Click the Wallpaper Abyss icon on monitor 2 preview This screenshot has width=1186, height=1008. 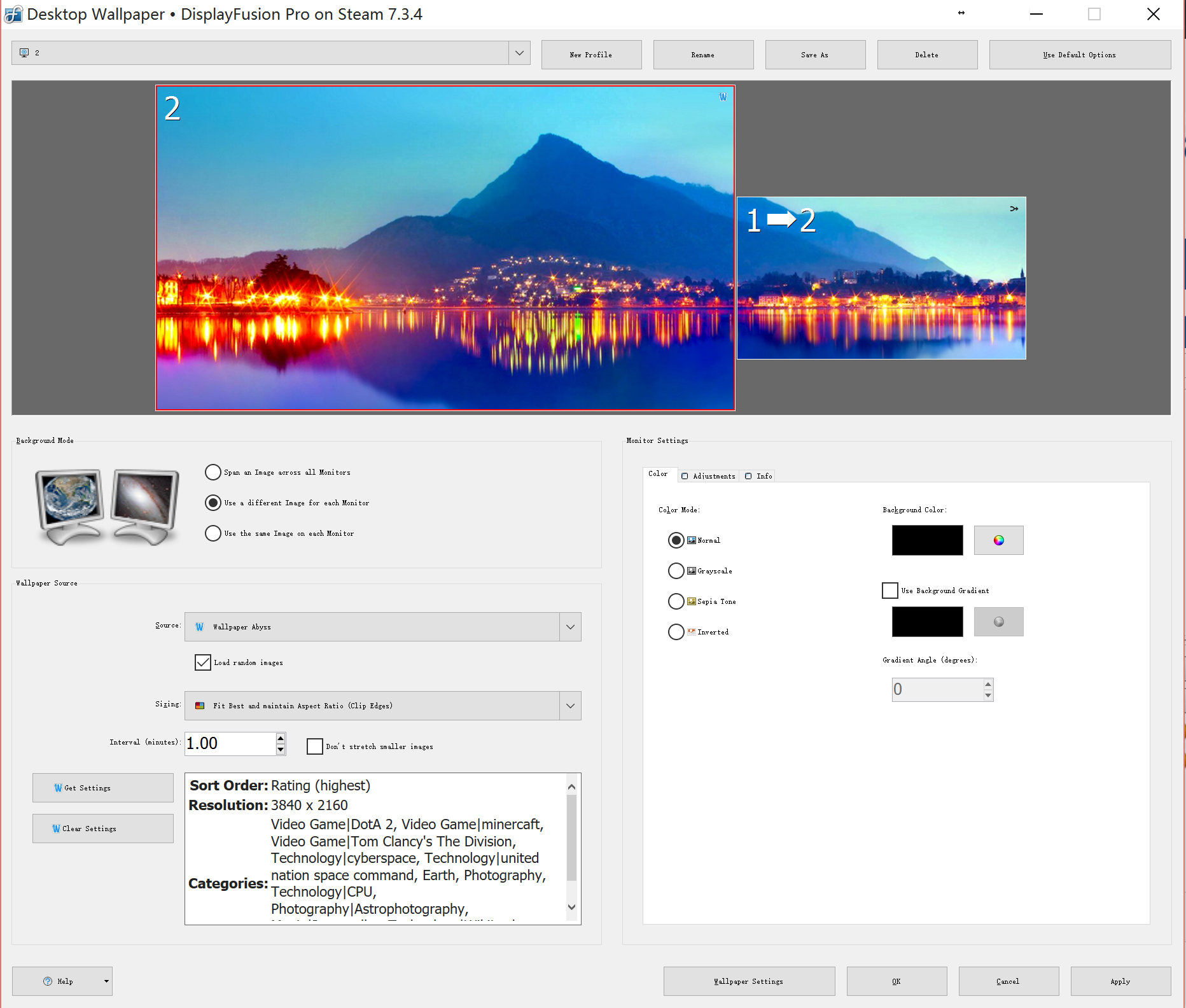[x=723, y=97]
